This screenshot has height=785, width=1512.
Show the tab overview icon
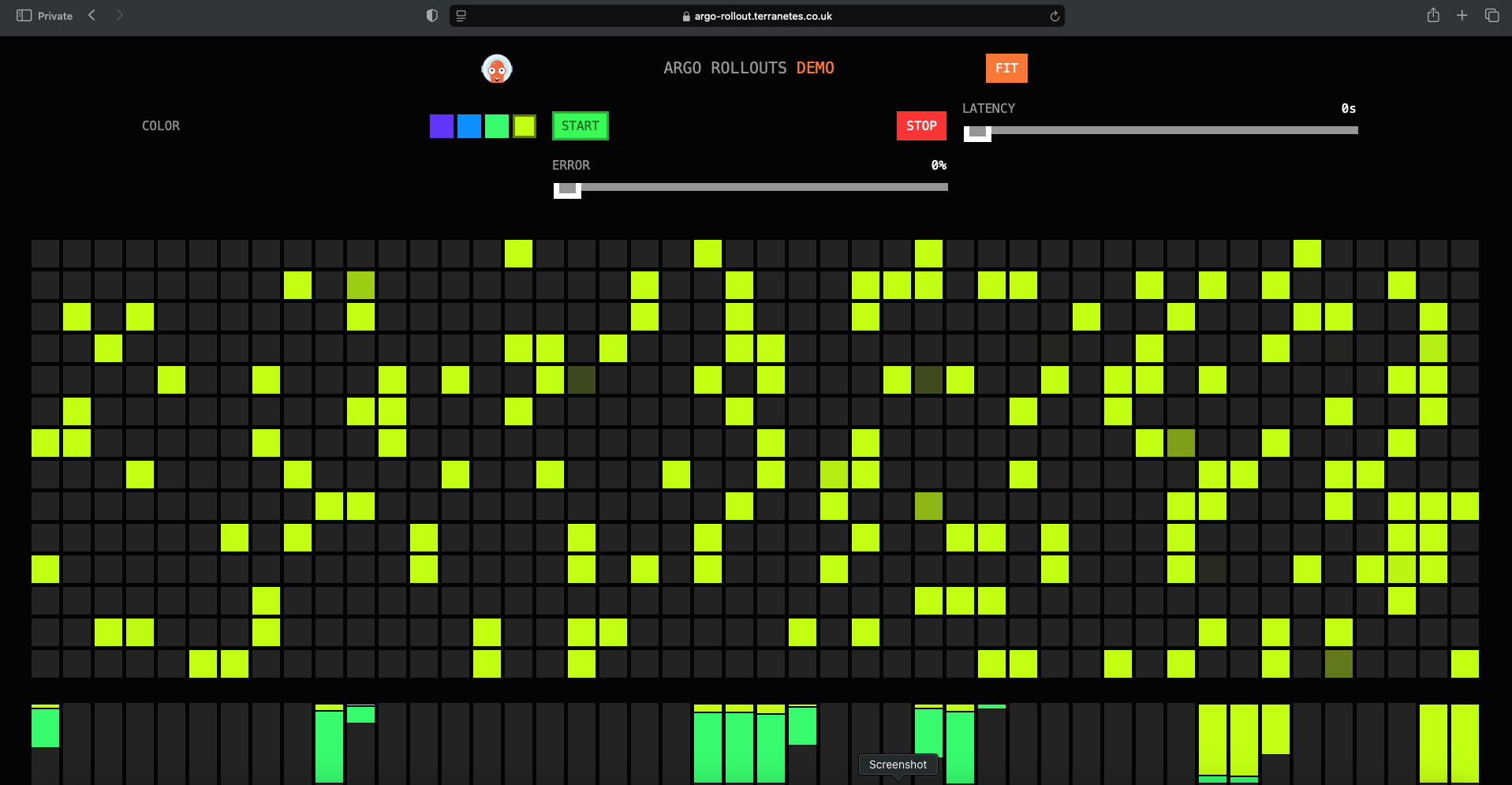tap(1491, 15)
